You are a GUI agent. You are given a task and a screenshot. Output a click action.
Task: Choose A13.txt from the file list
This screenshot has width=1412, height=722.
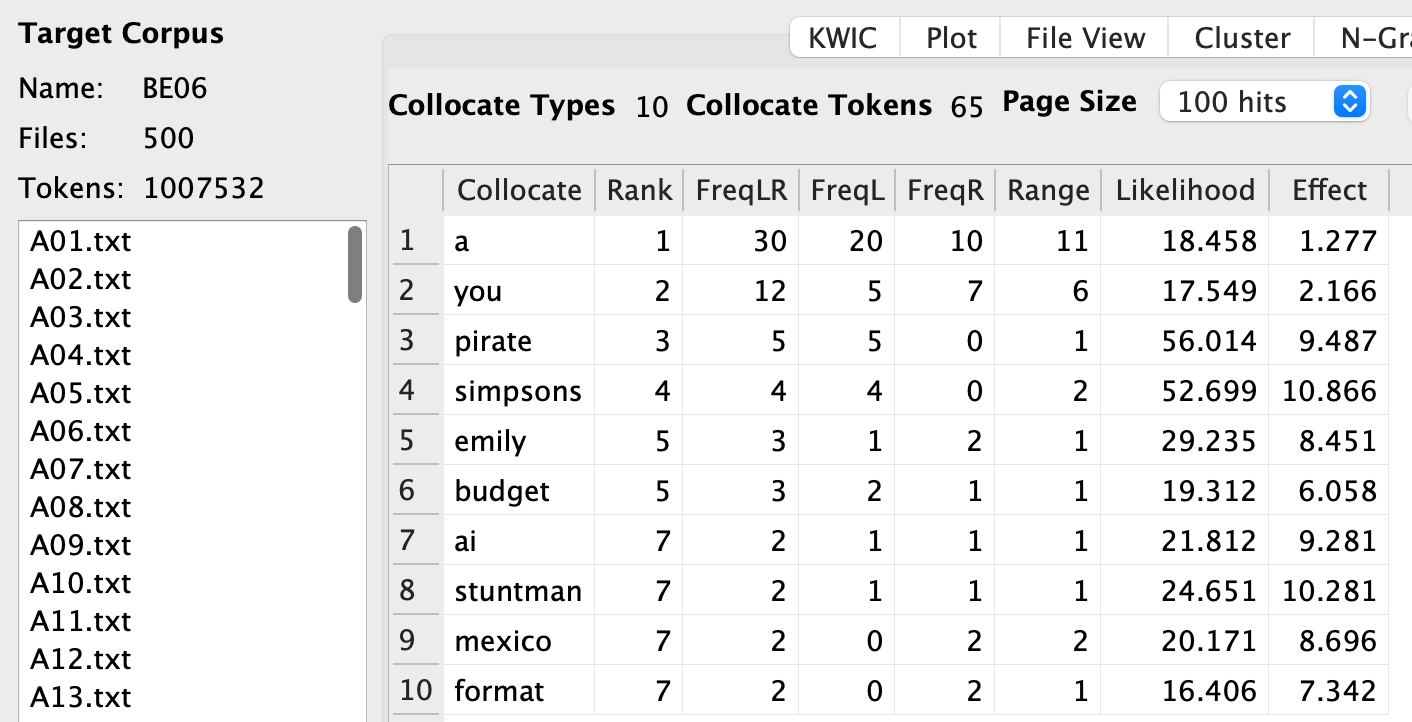point(80,697)
